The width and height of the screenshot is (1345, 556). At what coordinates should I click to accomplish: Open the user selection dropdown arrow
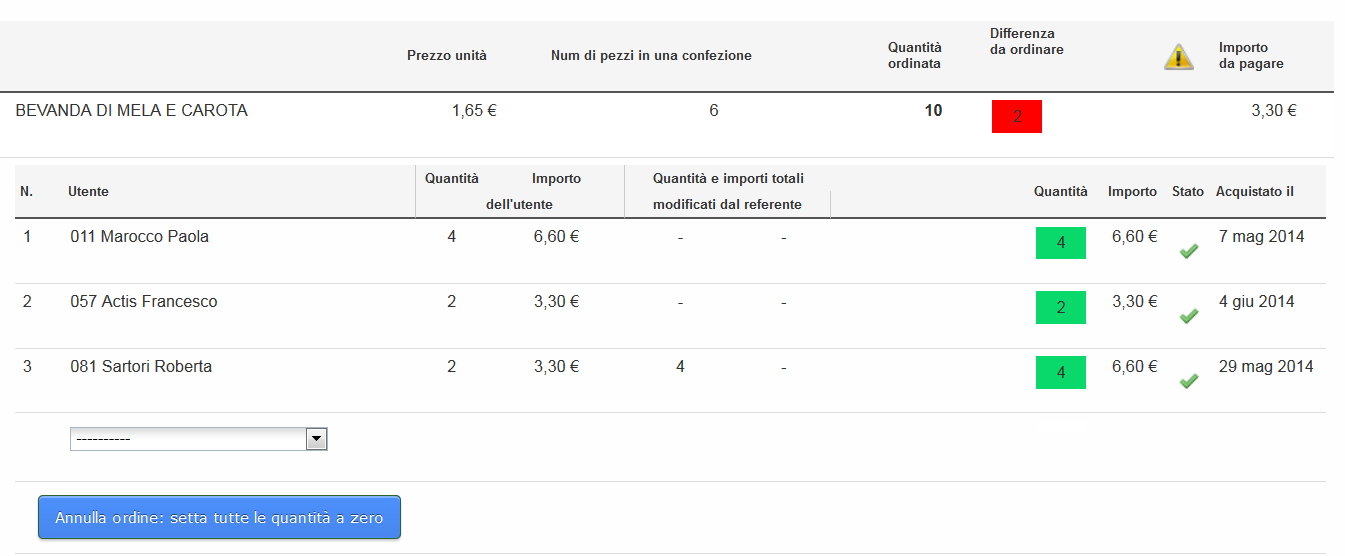316,439
